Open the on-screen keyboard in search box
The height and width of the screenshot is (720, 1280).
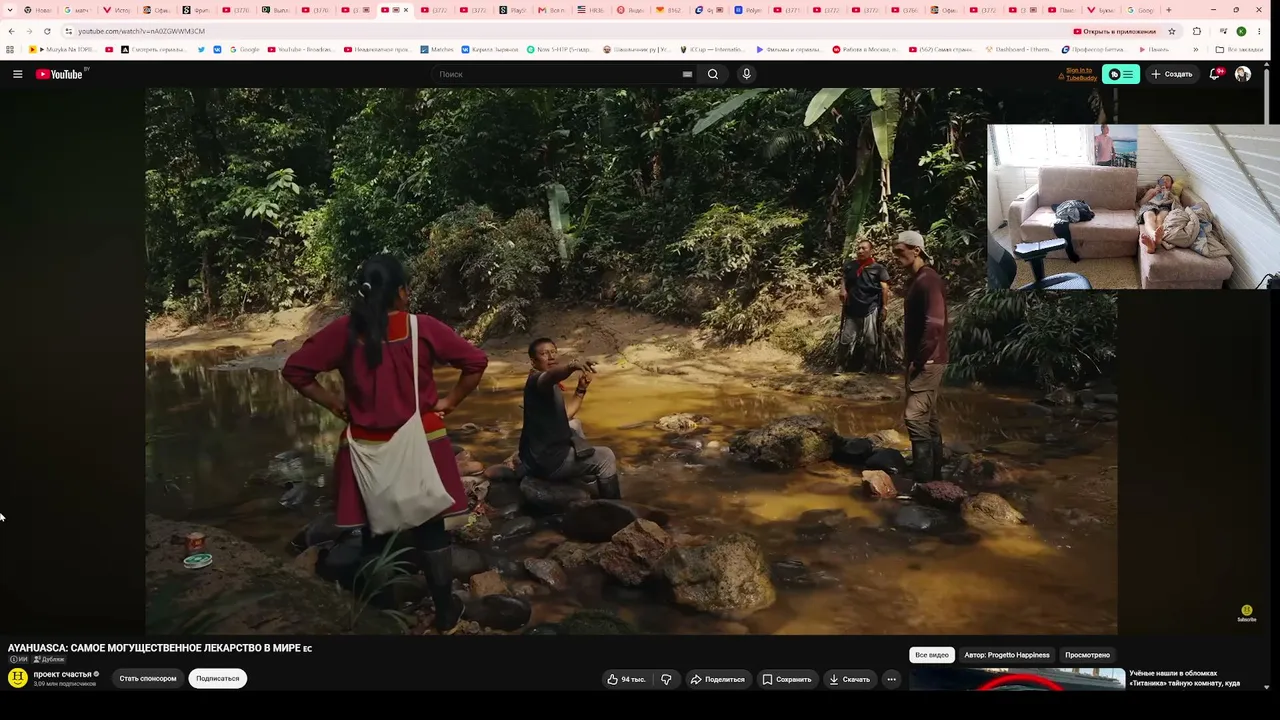click(687, 74)
